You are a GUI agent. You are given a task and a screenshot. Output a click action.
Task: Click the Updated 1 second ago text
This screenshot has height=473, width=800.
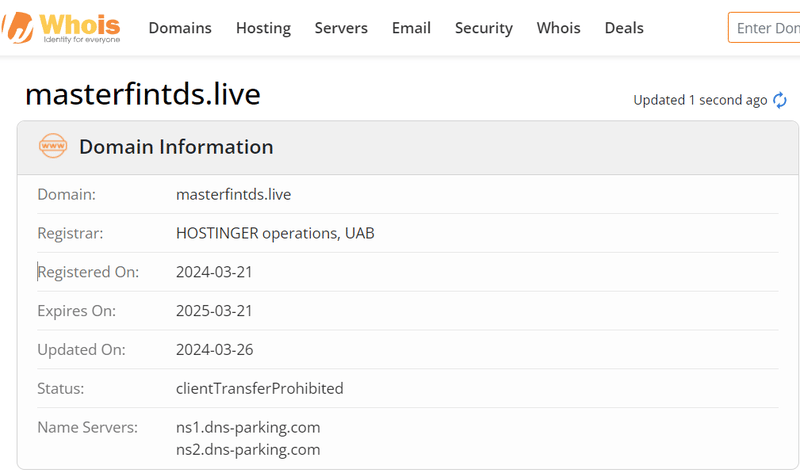[x=700, y=100]
